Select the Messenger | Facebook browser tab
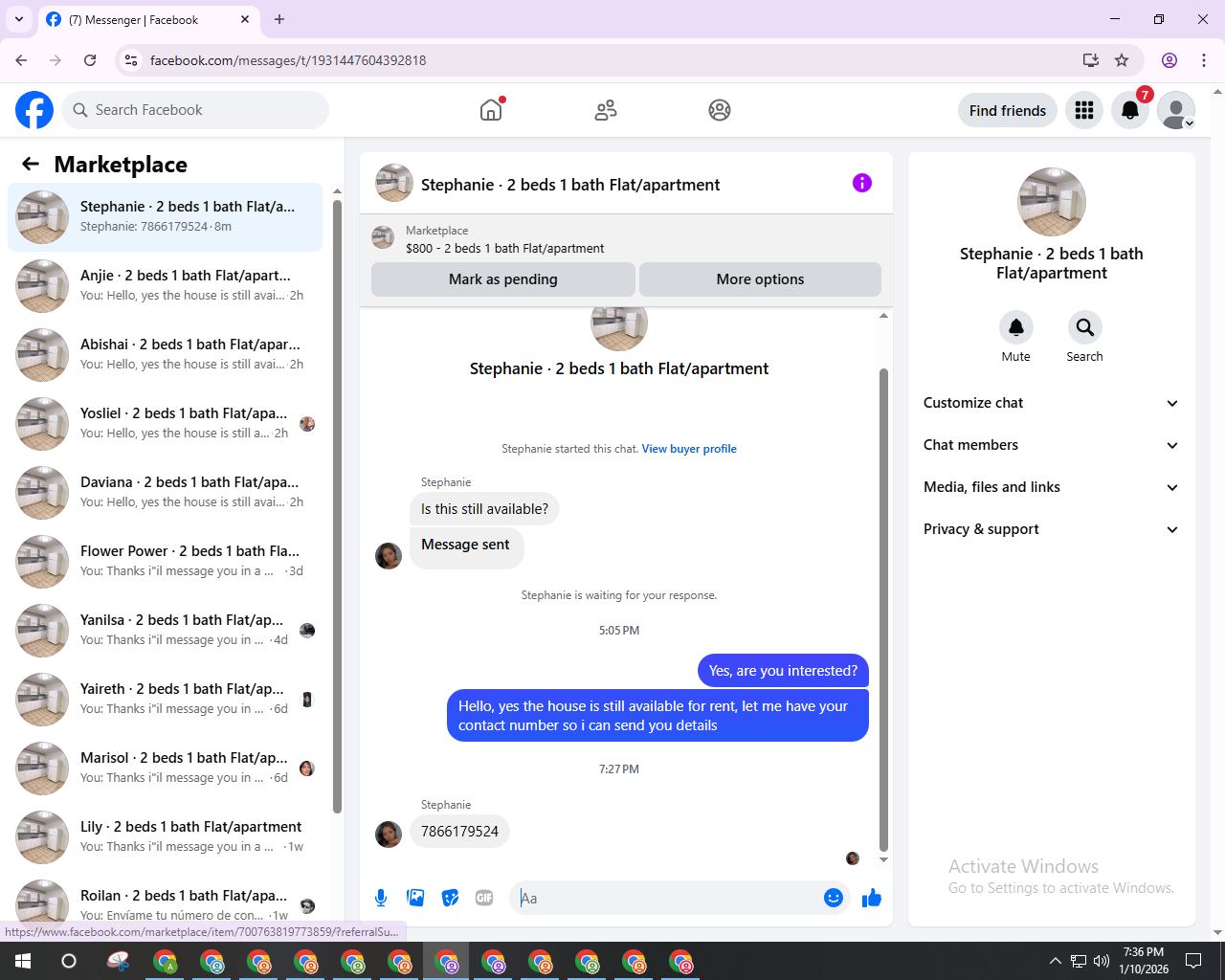The height and width of the screenshot is (980, 1225). pos(148,19)
